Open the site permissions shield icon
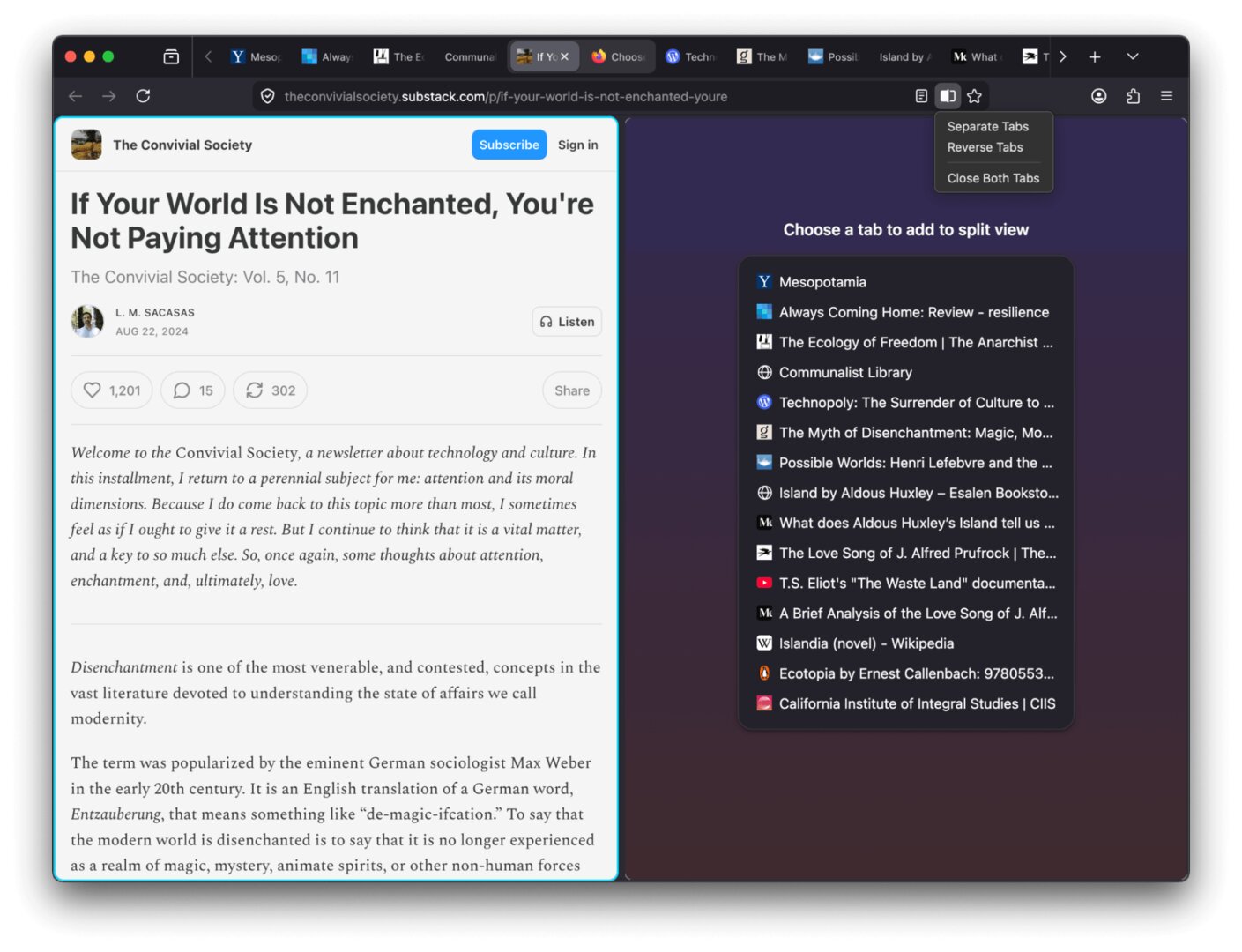1242x952 pixels. coord(267,96)
